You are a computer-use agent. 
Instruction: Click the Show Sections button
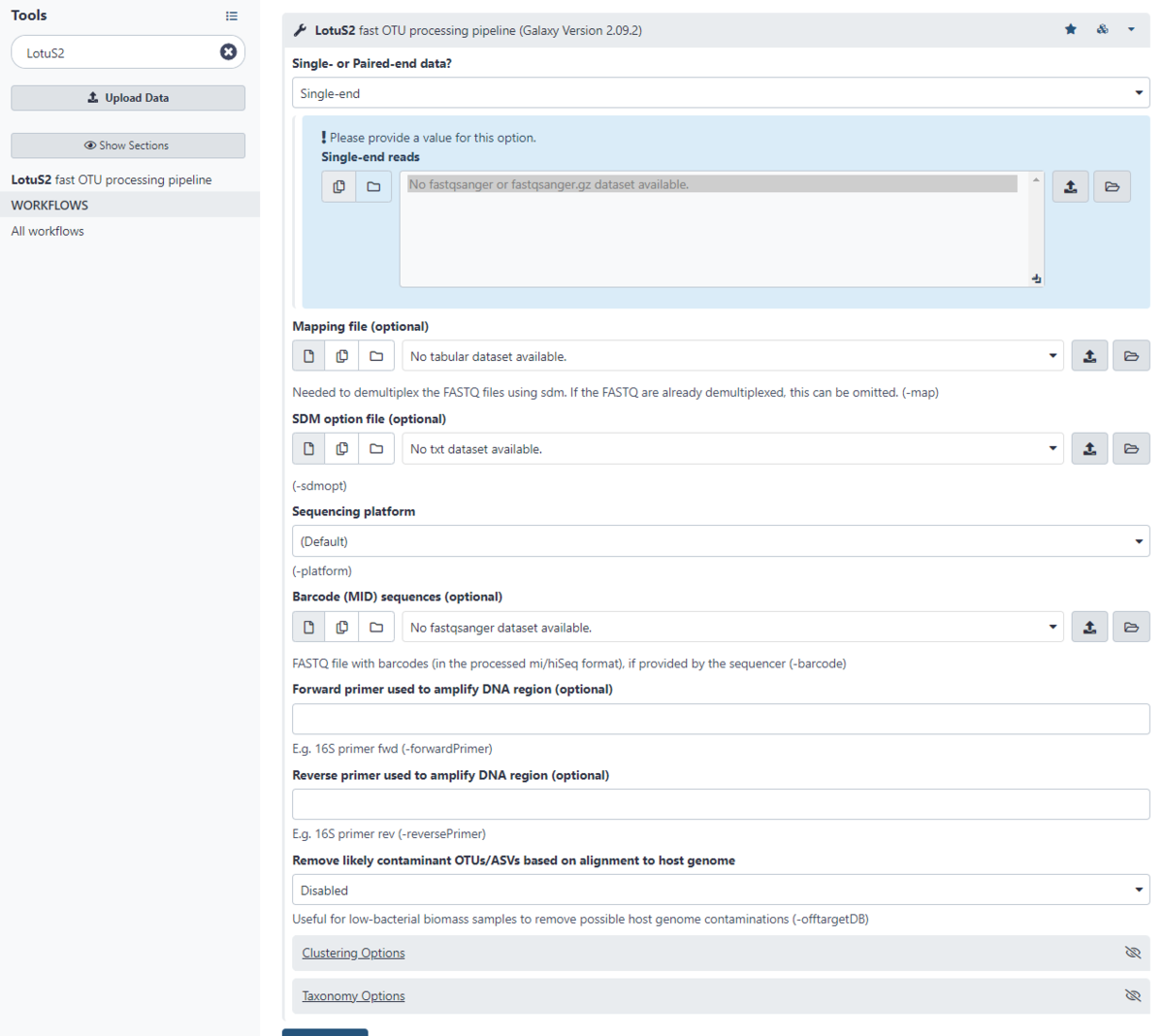tap(128, 146)
